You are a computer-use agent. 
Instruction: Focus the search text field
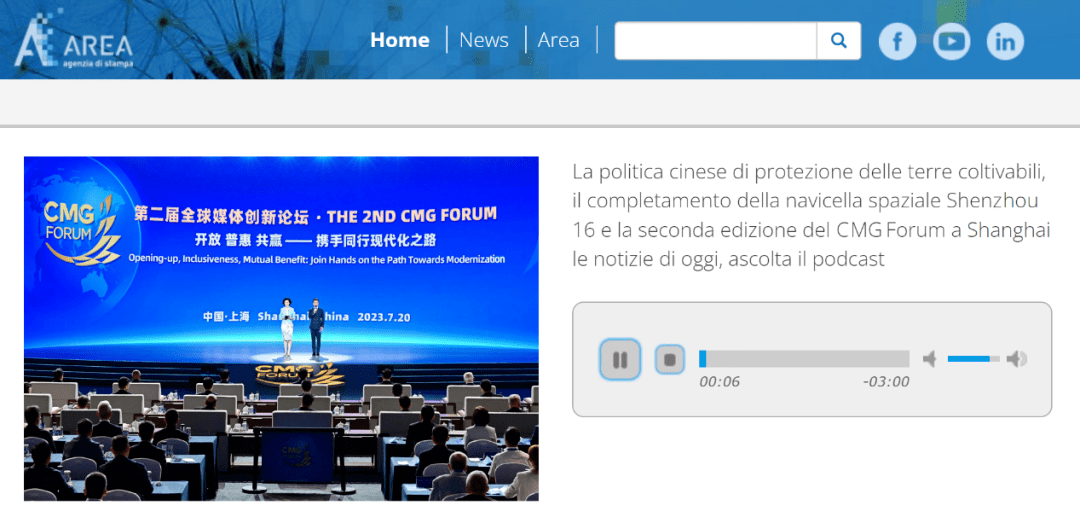(x=716, y=41)
